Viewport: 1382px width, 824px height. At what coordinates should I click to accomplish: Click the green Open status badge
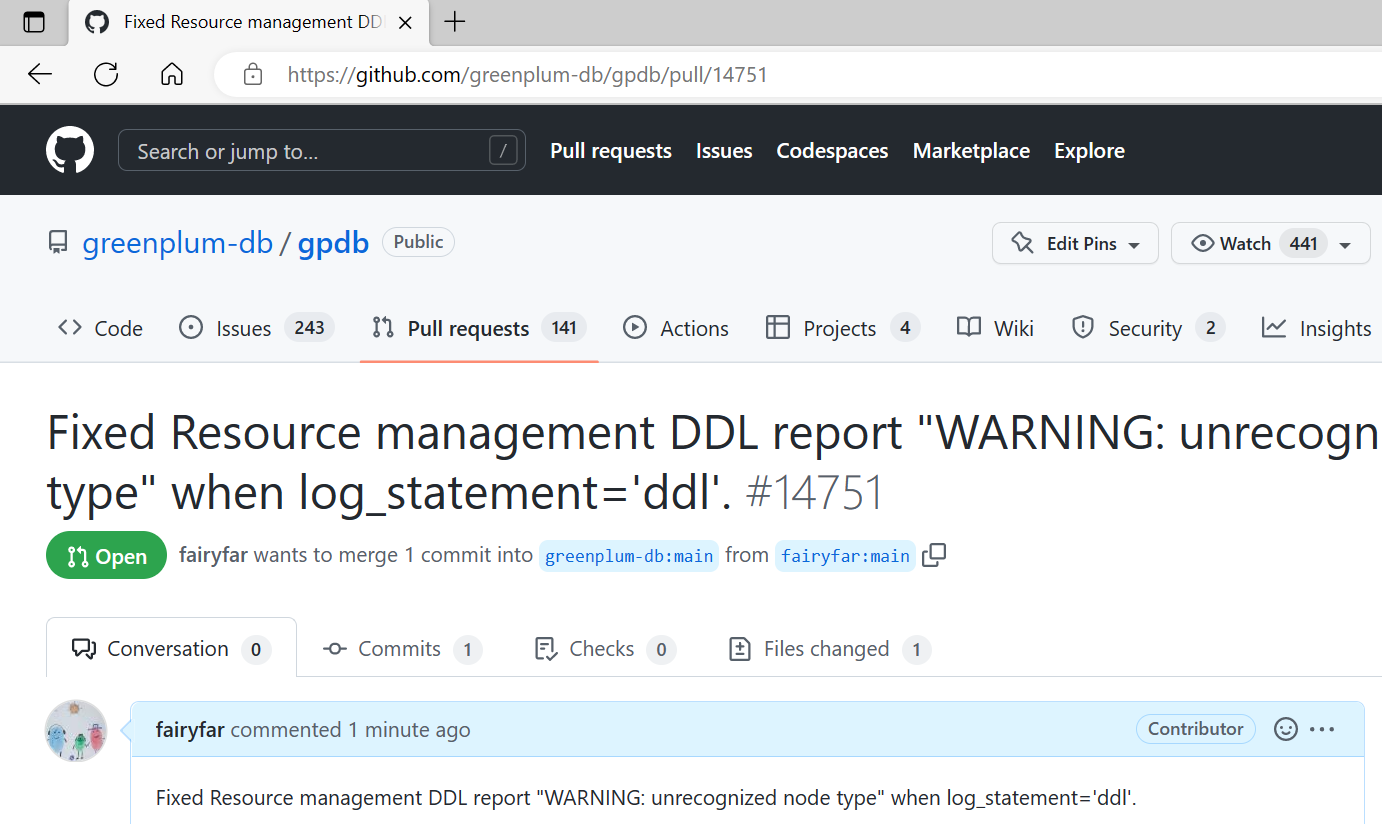106,556
